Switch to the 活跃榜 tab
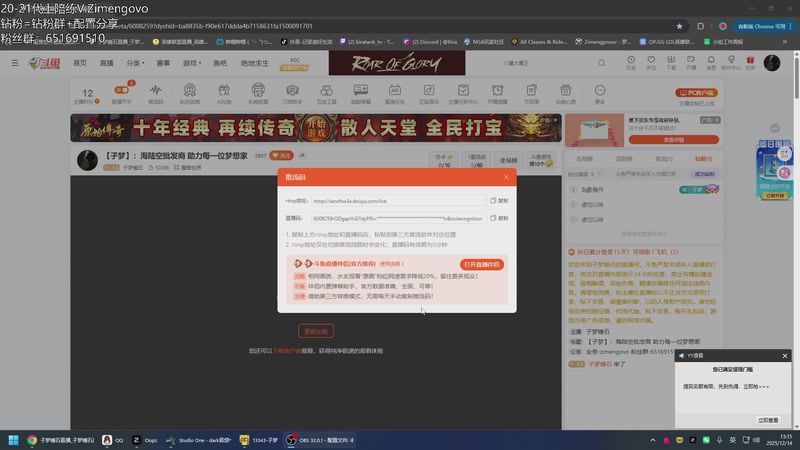 pyautogui.click(x=624, y=159)
